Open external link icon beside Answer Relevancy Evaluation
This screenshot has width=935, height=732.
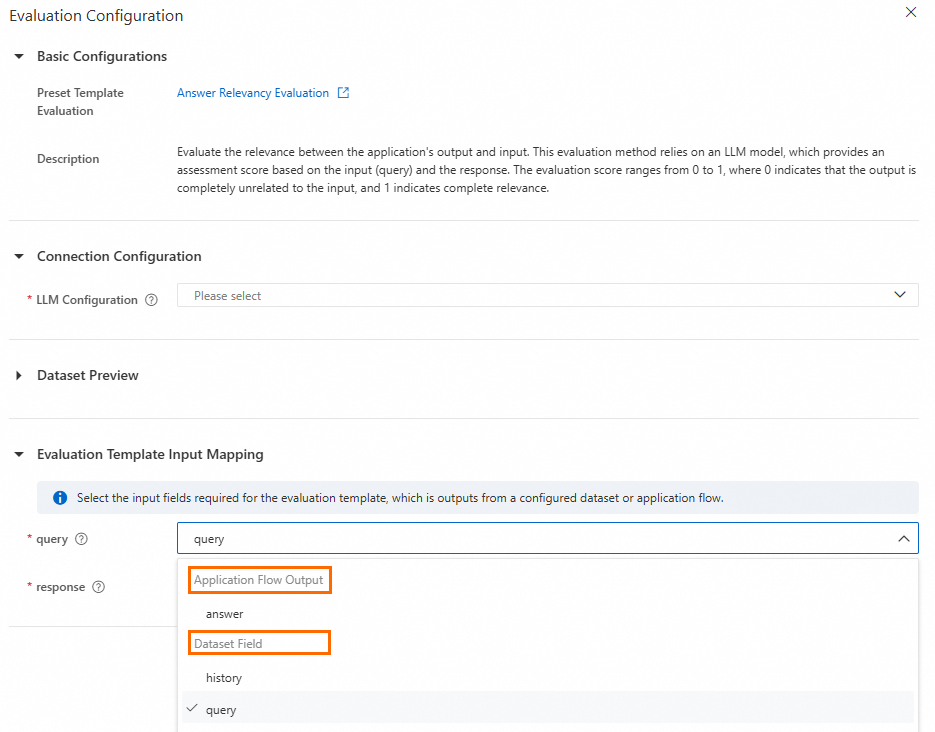pyautogui.click(x=343, y=93)
